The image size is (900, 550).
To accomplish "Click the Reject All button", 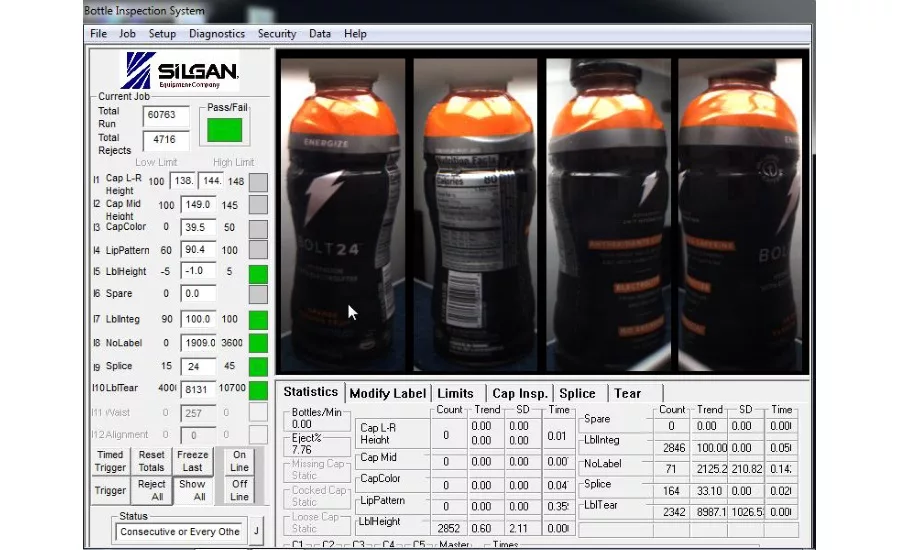I will 152,491.
